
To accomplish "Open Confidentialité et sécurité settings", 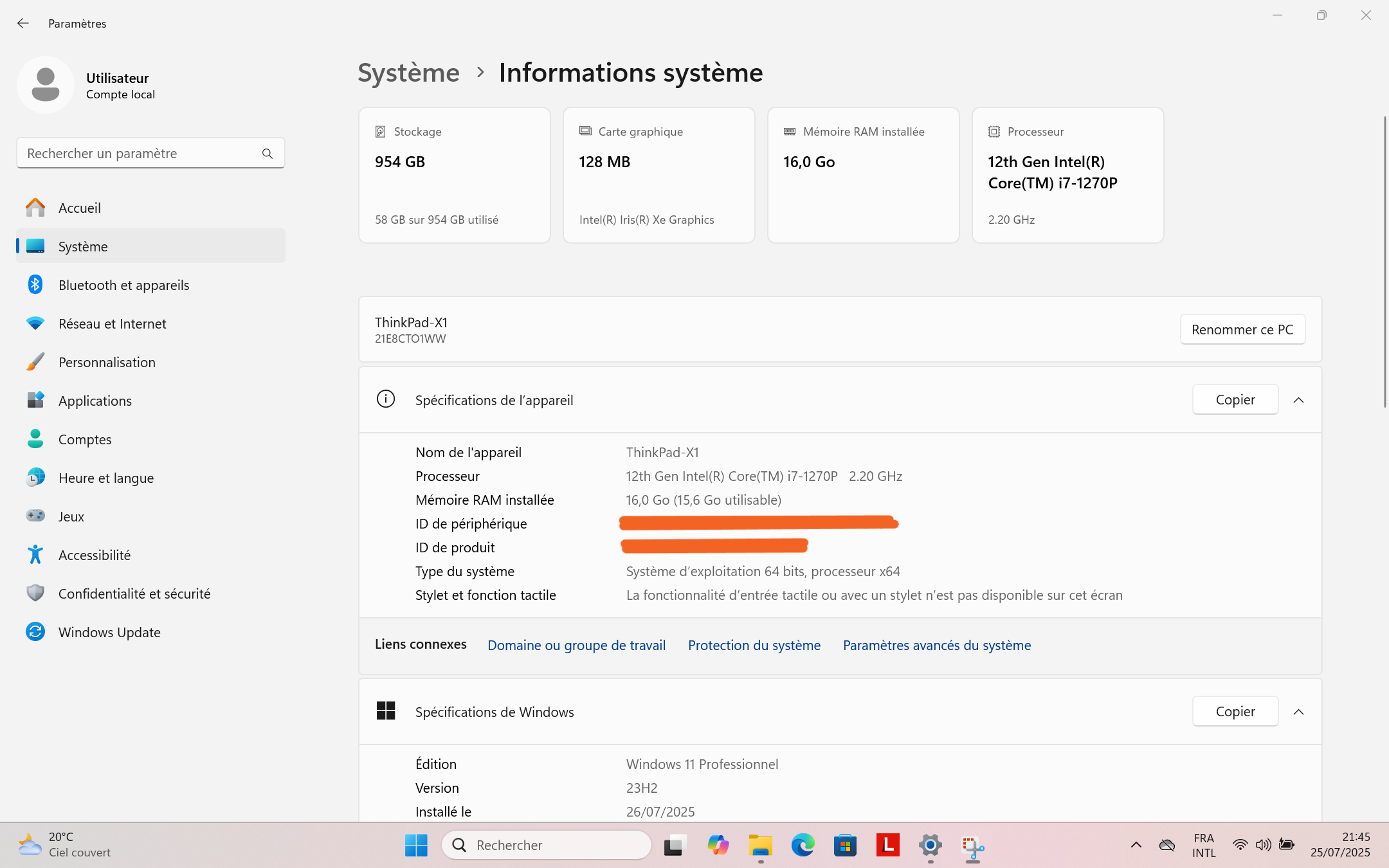I will click(134, 593).
